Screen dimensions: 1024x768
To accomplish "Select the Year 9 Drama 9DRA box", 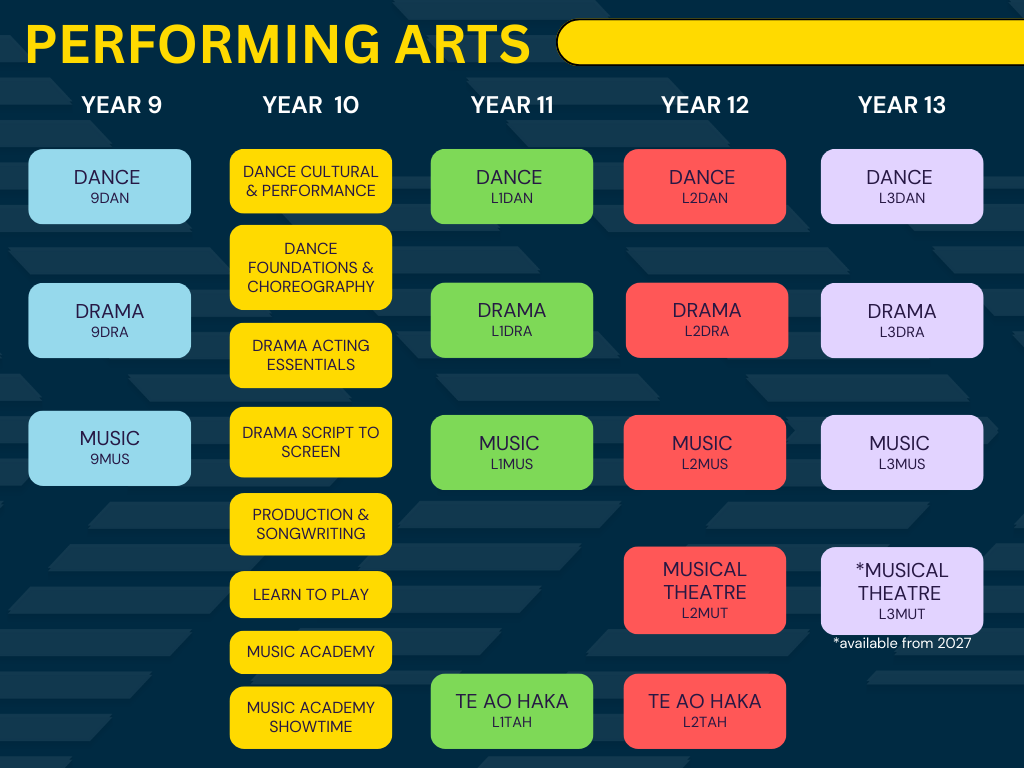I will (109, 320).
